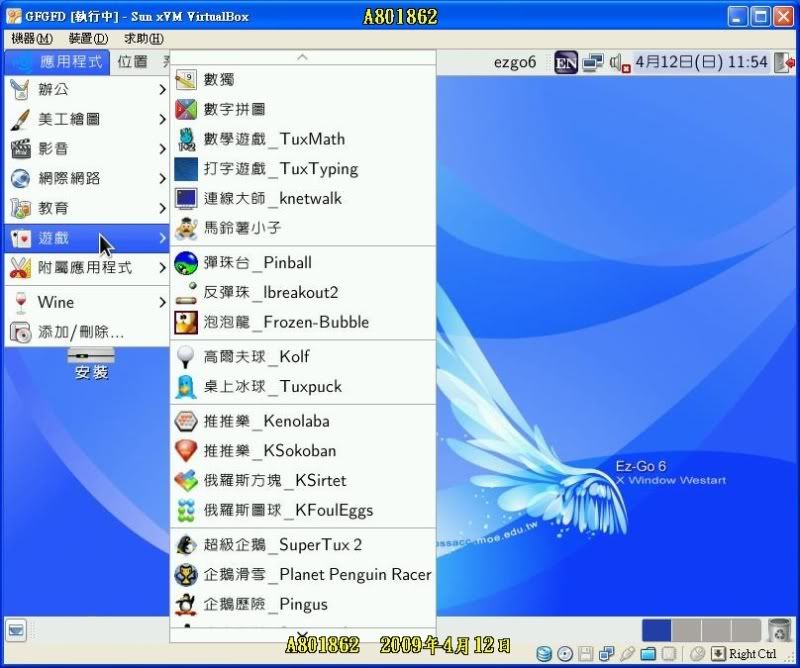Open VirtualBox 機器(M) menu
The width and height of the screenshot is (800, 668).
point(32,38)
